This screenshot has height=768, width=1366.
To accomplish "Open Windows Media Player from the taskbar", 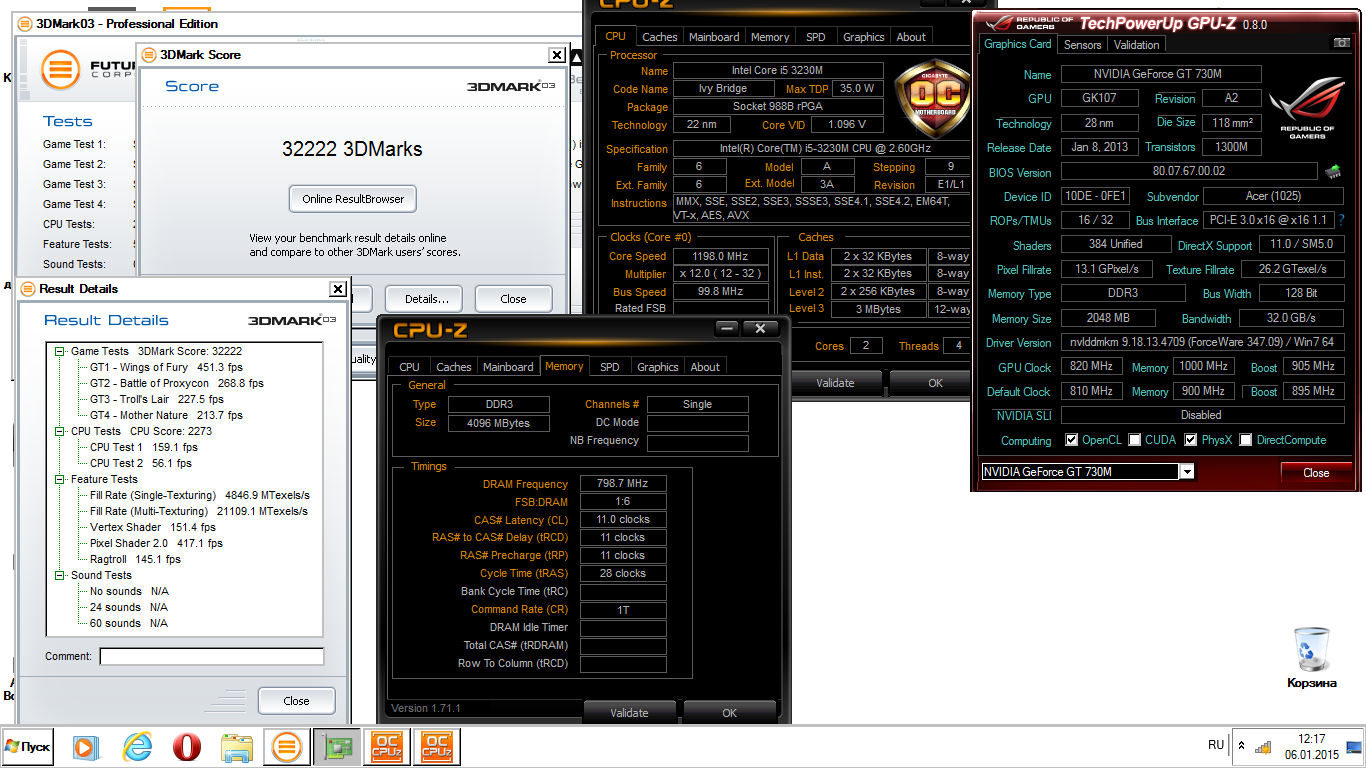I will pos(86,746).
